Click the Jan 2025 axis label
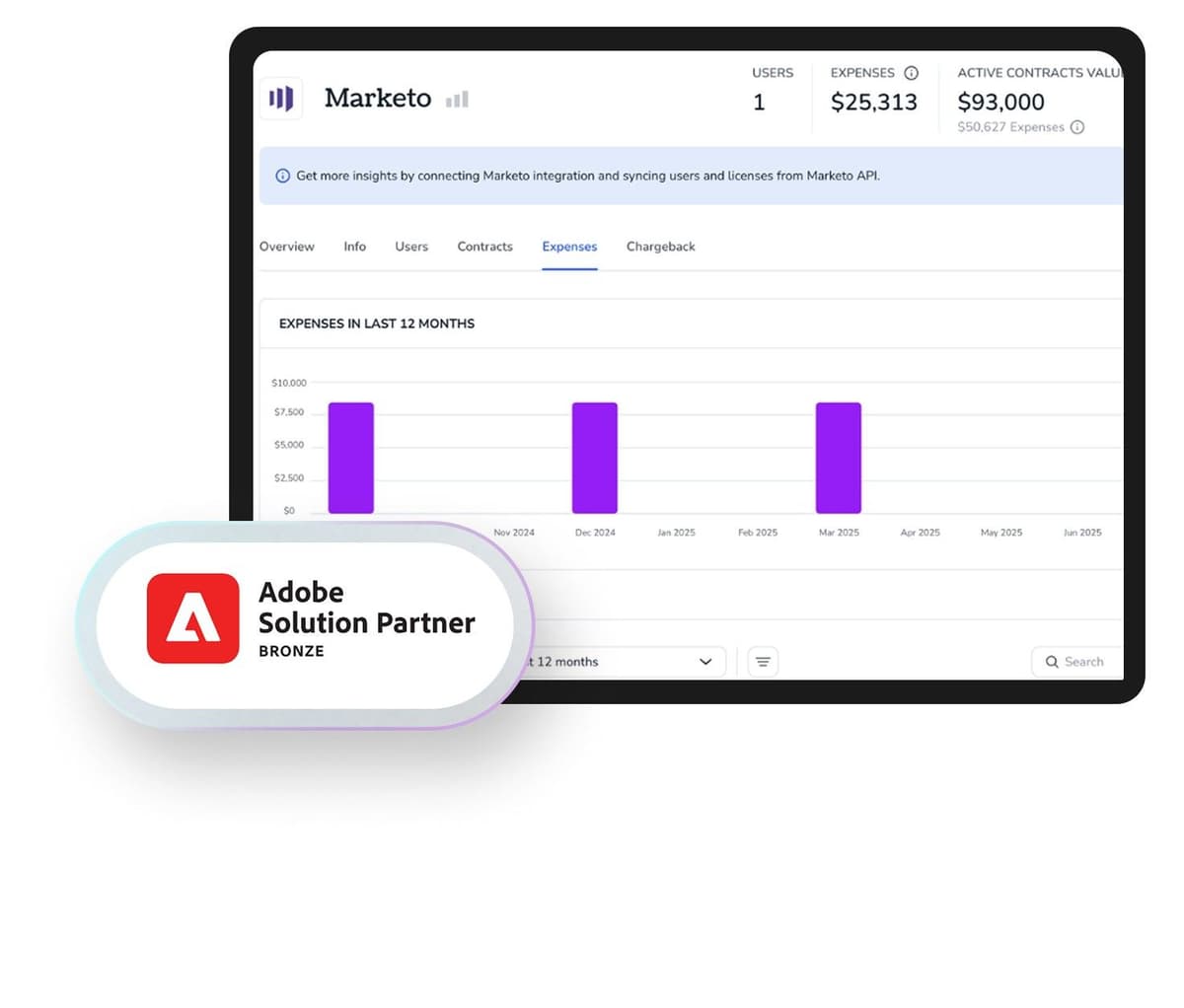This screenshot has height=1008, width=1184. (x=676, y=533)
